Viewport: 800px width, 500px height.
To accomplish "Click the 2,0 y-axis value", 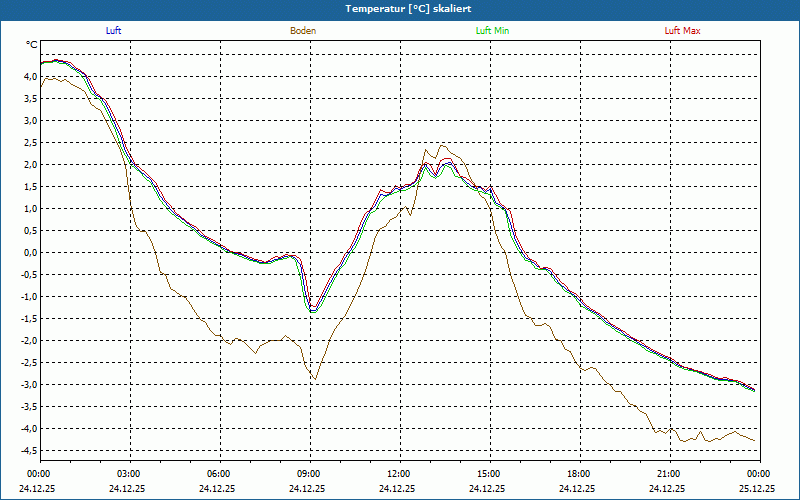I will (x=29, y=164).
